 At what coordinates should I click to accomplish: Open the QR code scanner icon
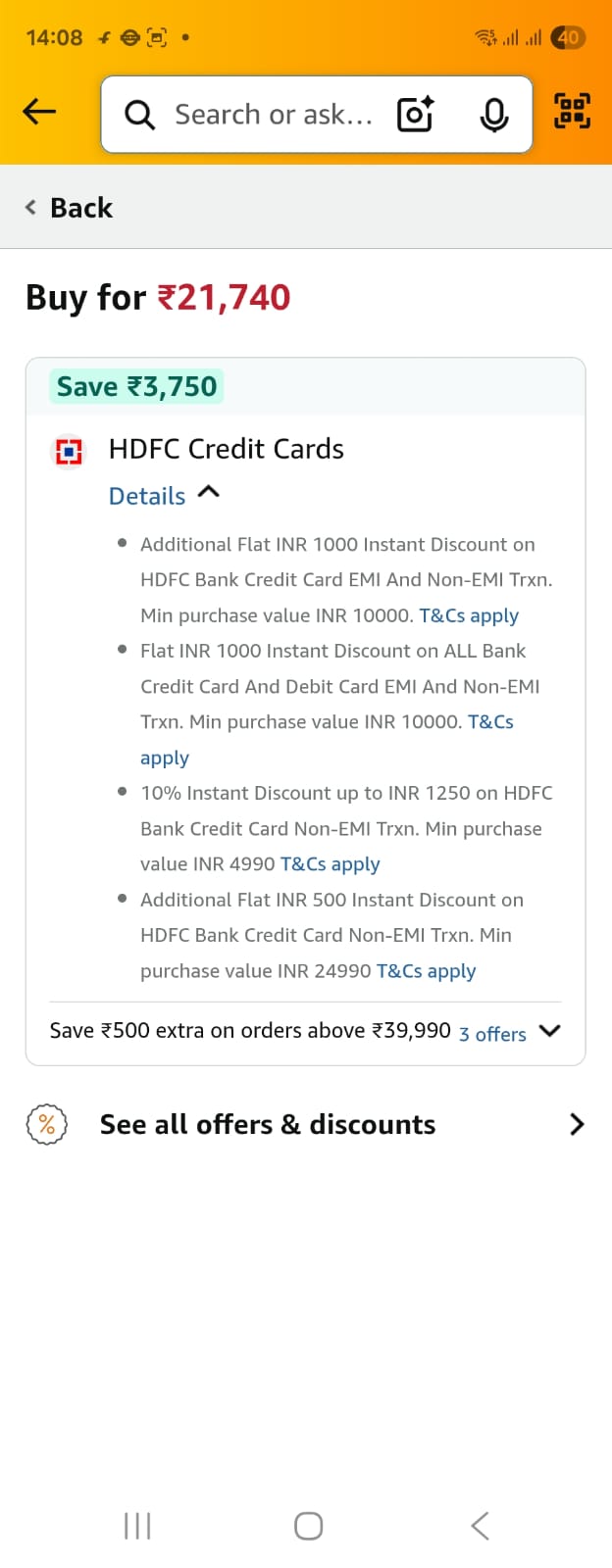[x=573, y=110]
